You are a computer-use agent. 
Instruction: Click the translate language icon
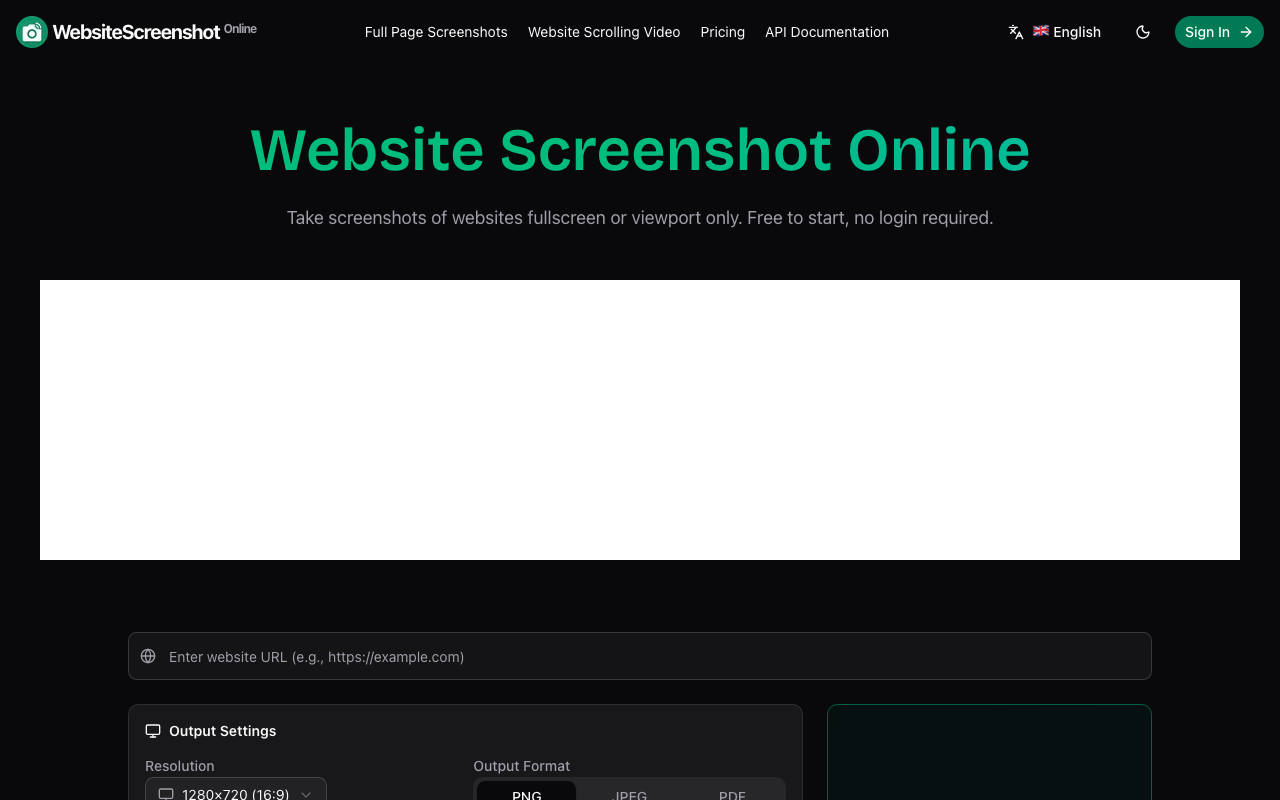click(1016, 32)
